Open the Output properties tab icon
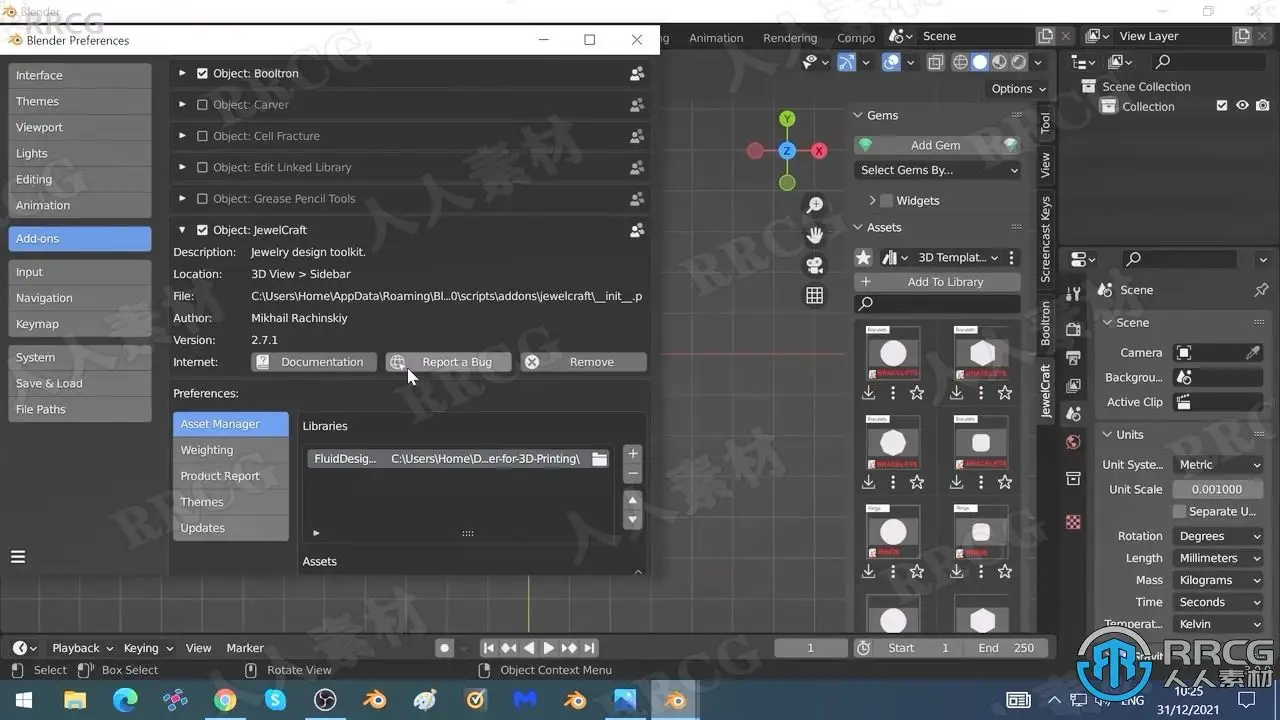 pyautogui.click(x=1073, y=358)
